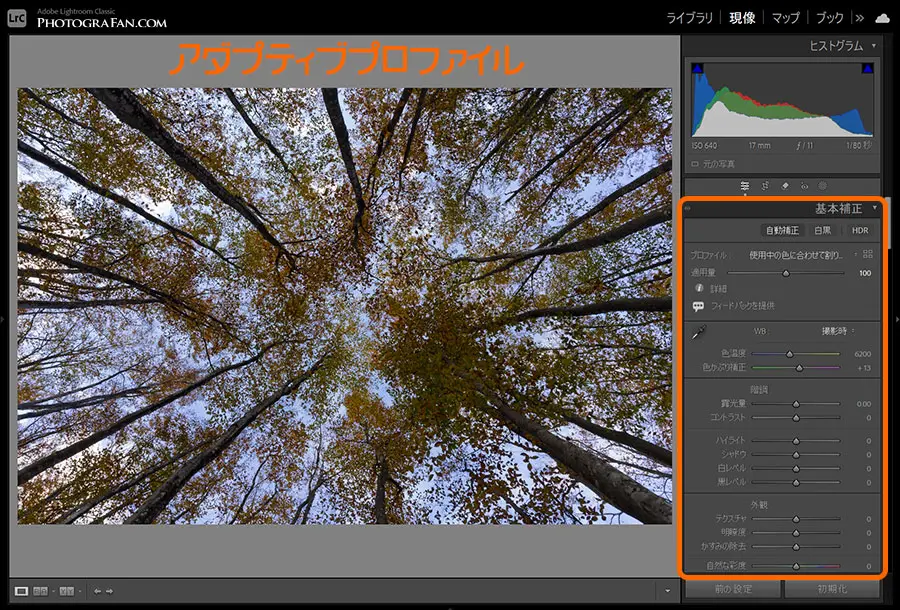The height and width of the screenshot is (610, 900).
Task: Click the exposure value 0.00
Action: pos(864,404)
